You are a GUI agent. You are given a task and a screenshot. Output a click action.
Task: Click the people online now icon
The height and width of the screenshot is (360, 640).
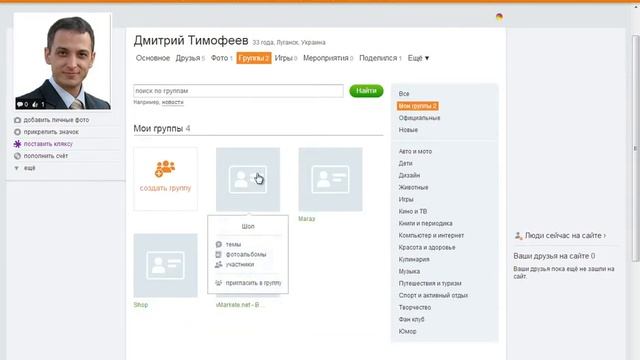pos(518,236)
